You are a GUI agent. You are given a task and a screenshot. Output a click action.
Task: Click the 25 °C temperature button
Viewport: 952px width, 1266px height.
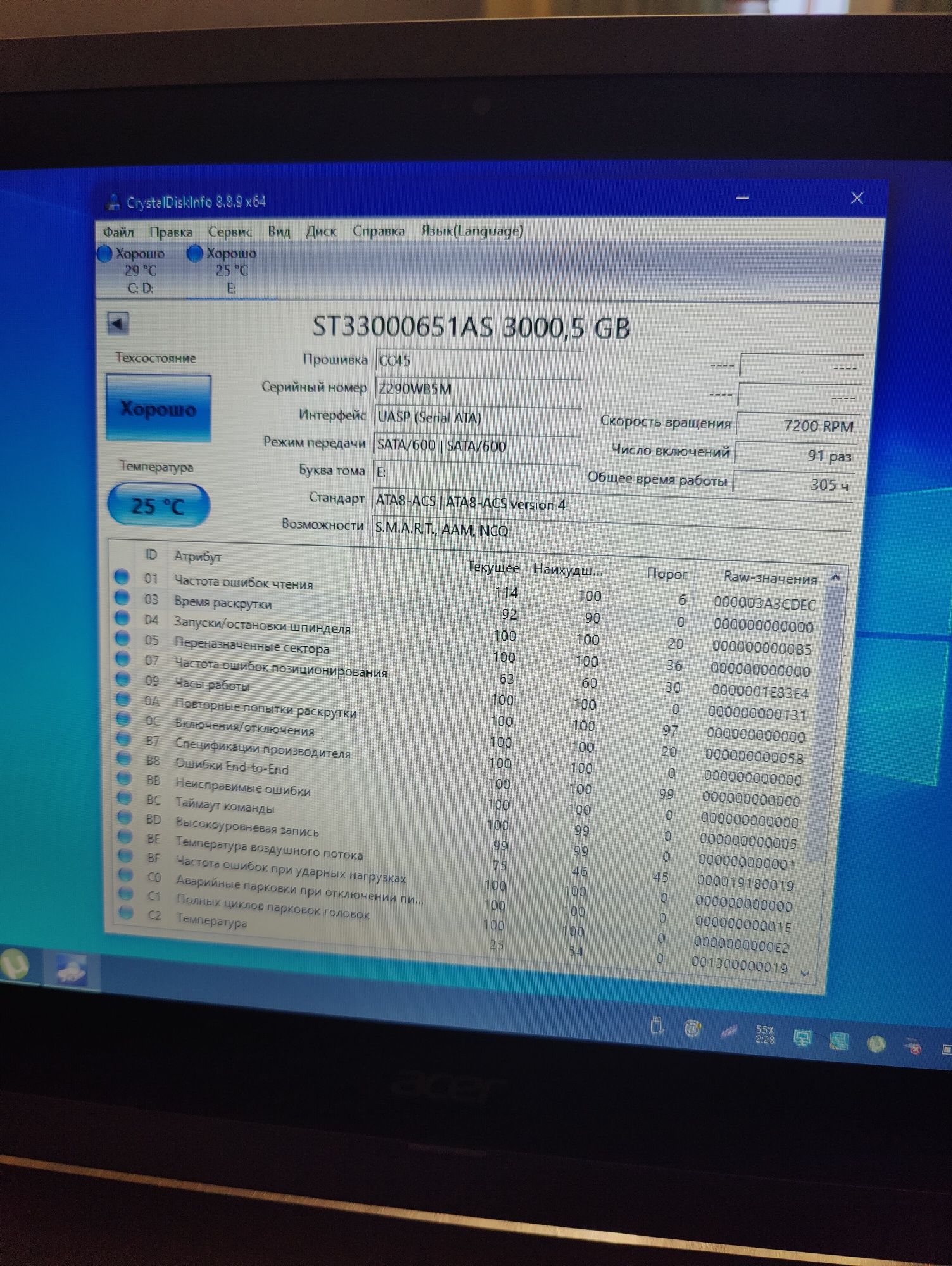pos(158,505)
